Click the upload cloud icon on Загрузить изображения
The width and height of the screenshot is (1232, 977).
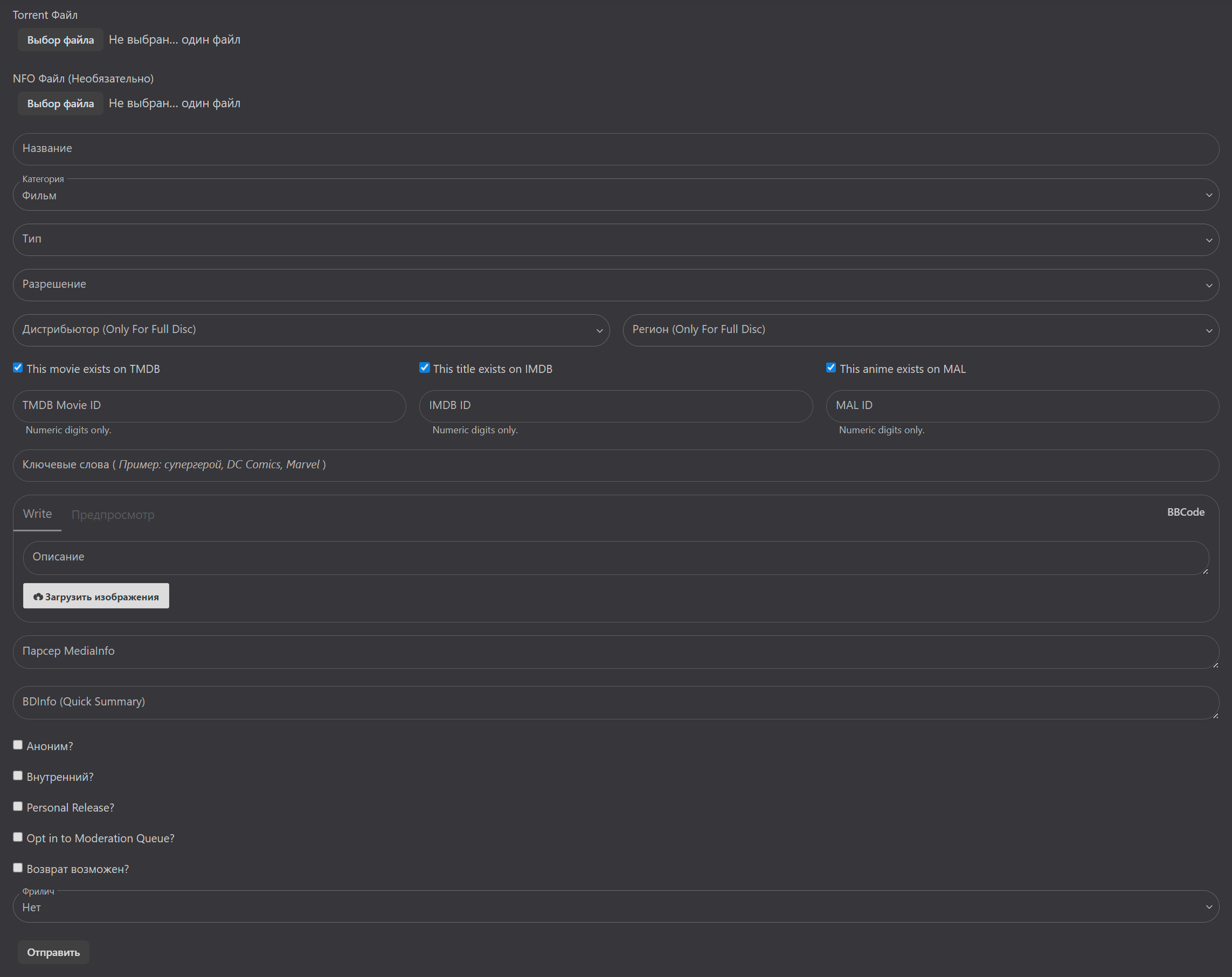(38, 597)
